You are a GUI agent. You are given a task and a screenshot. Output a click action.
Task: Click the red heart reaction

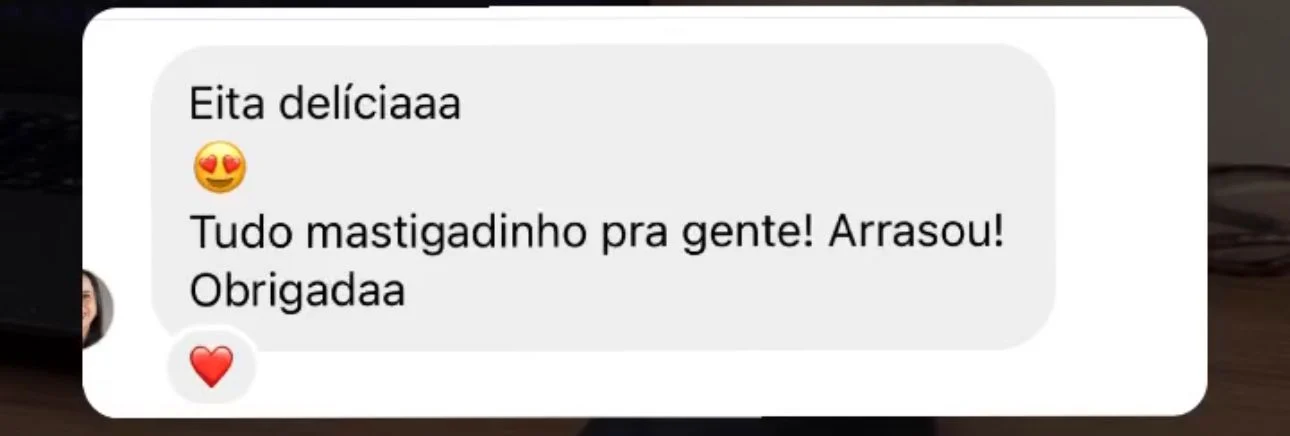[211, 368]
